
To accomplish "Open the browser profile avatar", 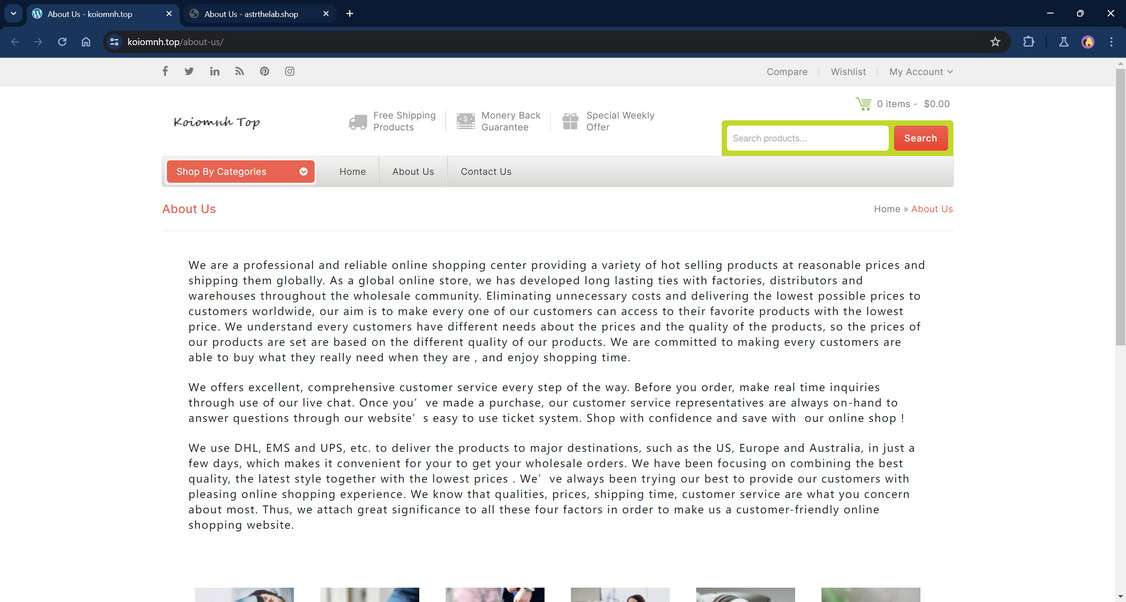I will (1088, 42).
